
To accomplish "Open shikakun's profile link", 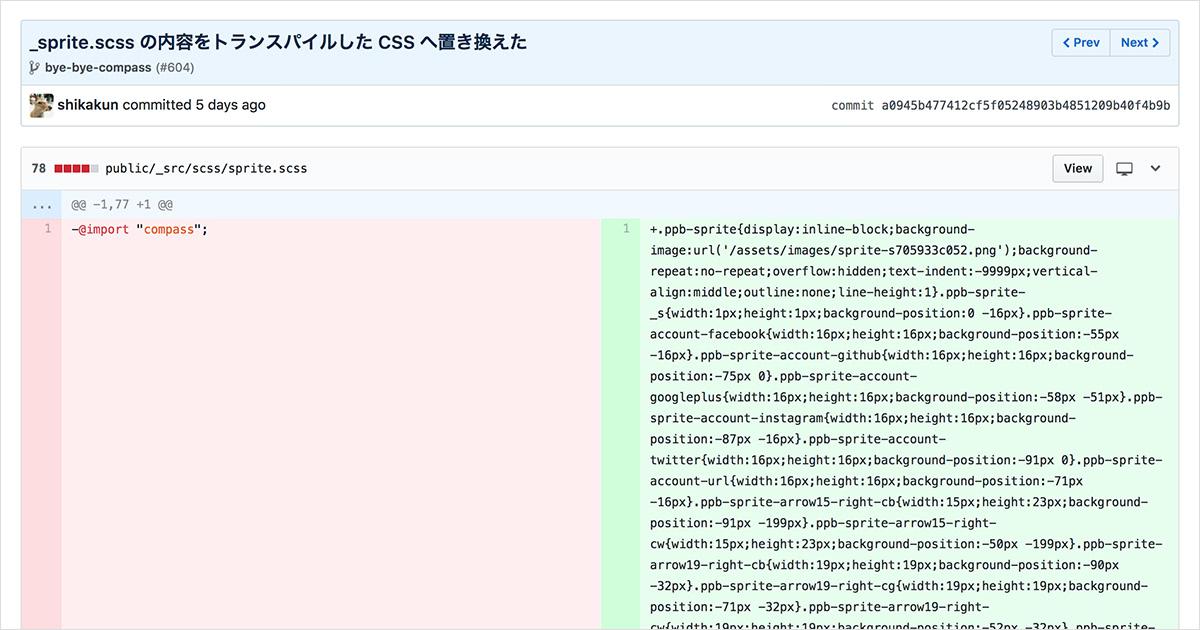I will [86, 104].
